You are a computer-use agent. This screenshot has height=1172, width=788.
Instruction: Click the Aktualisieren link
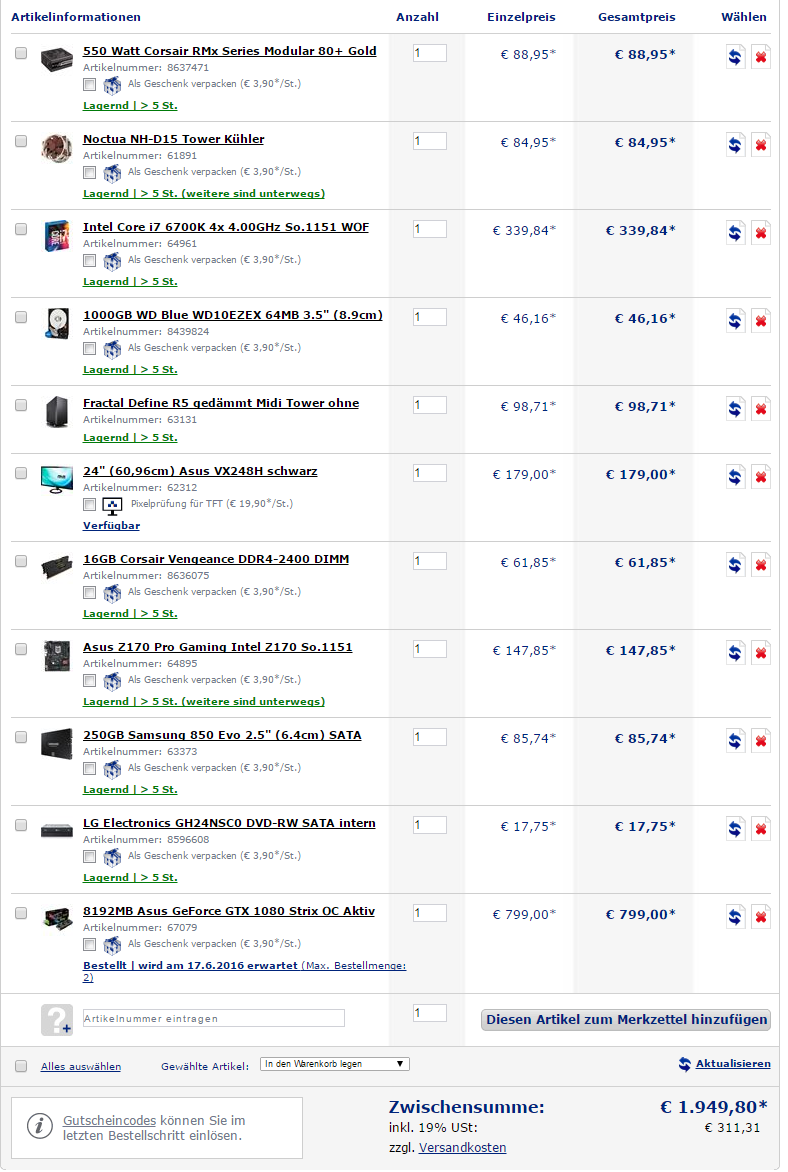click(733, 1064)
